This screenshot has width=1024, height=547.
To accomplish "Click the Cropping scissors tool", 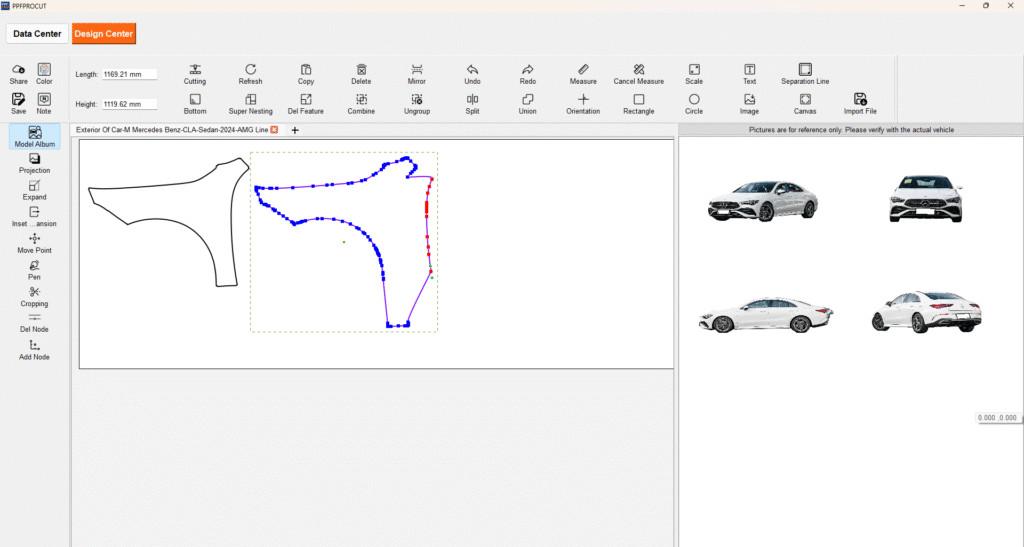I will pyautogui.click(x=34, y=292).
